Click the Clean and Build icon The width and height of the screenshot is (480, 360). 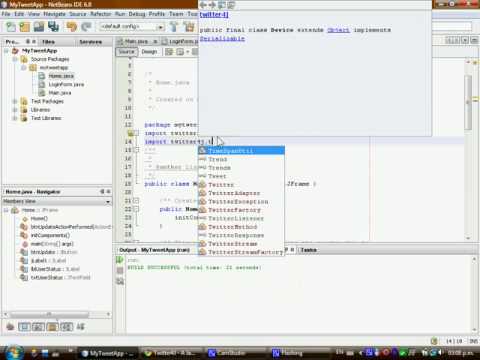189,27
